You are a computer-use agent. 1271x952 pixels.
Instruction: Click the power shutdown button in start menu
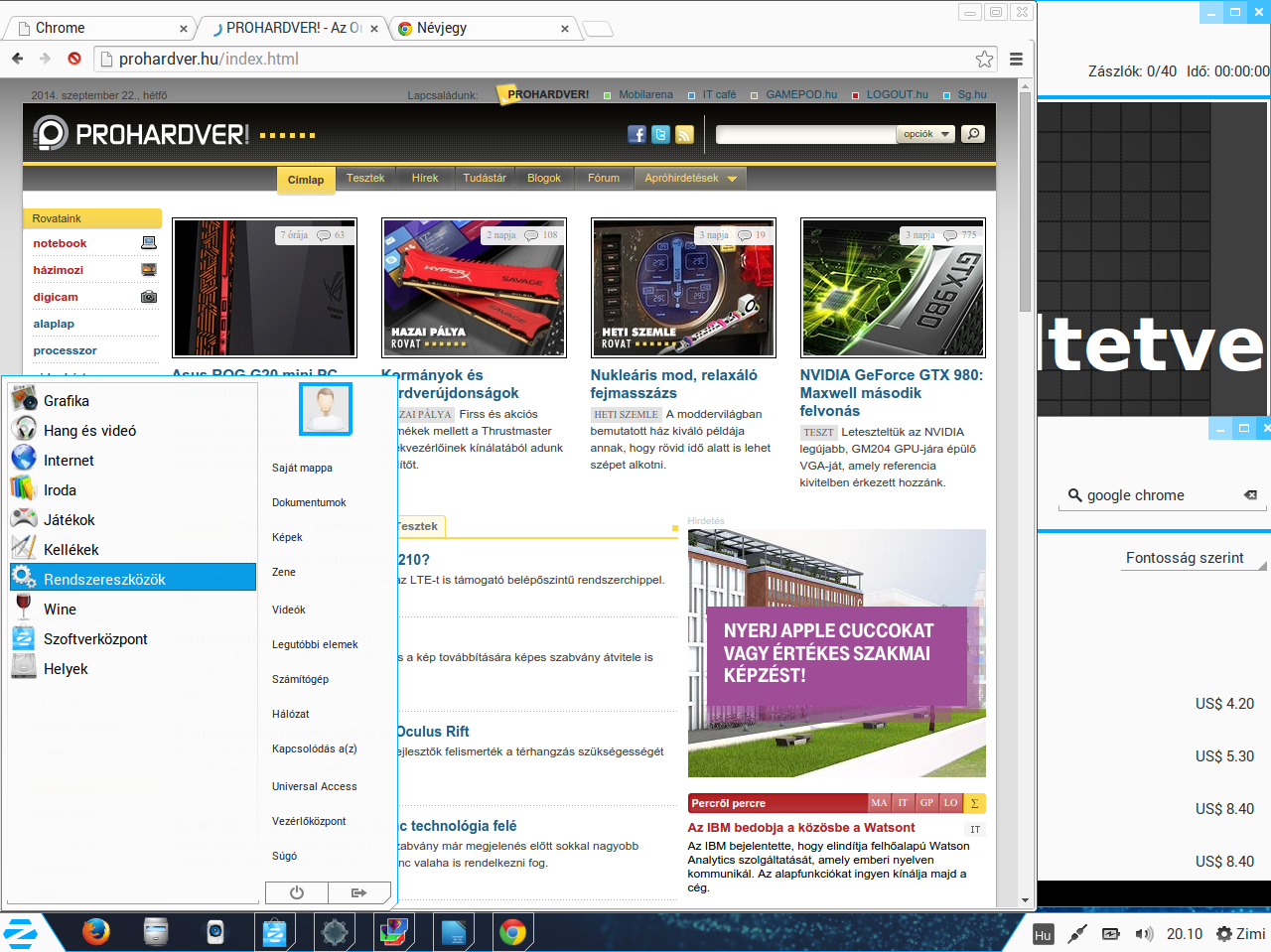(x=296, y=892)
